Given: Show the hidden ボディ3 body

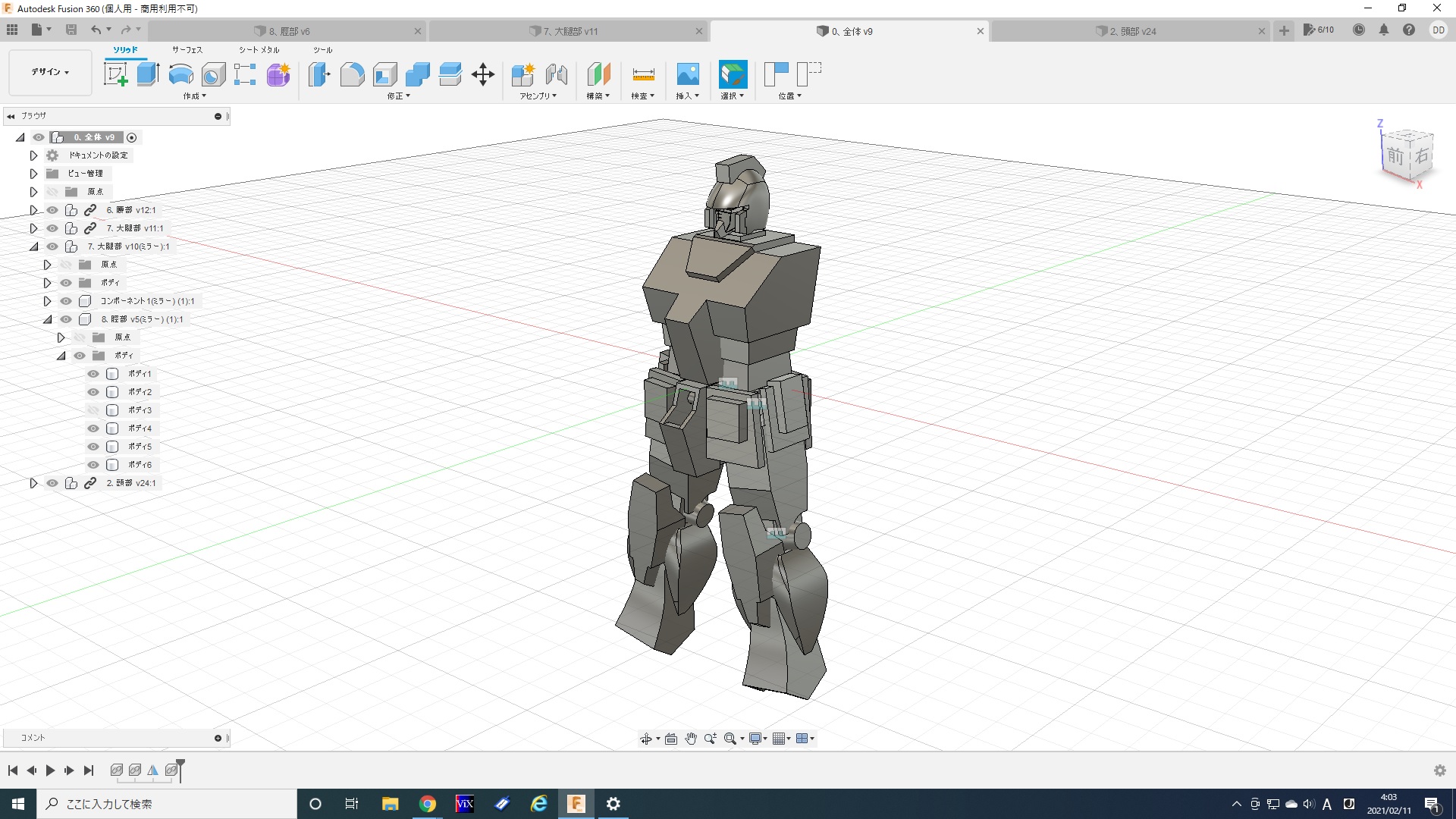Looking at the screenshot, I should point(93,410).
